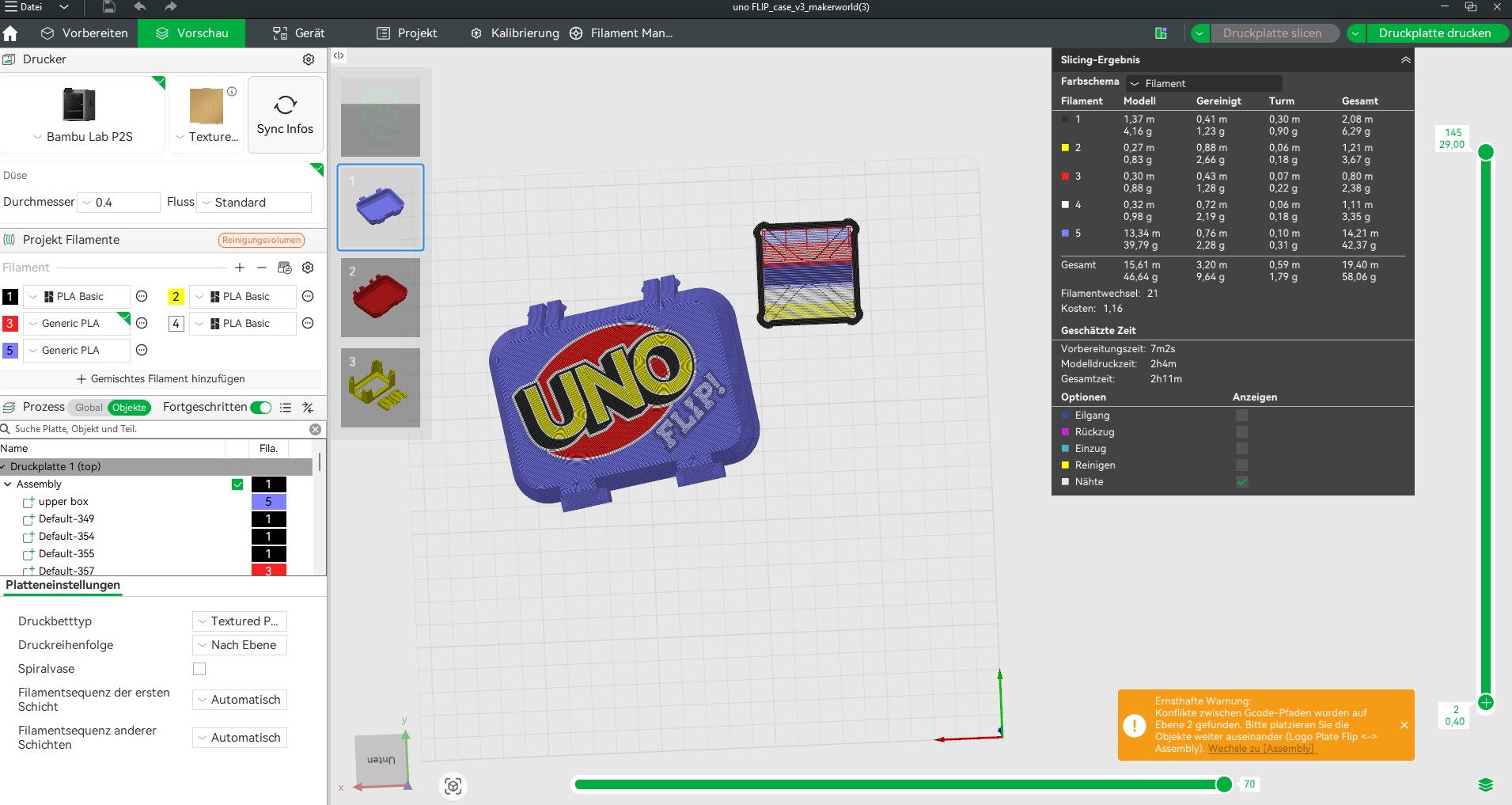
Task: Edit filament 2 PLA Basic preset icon
Action: point(308,297)
